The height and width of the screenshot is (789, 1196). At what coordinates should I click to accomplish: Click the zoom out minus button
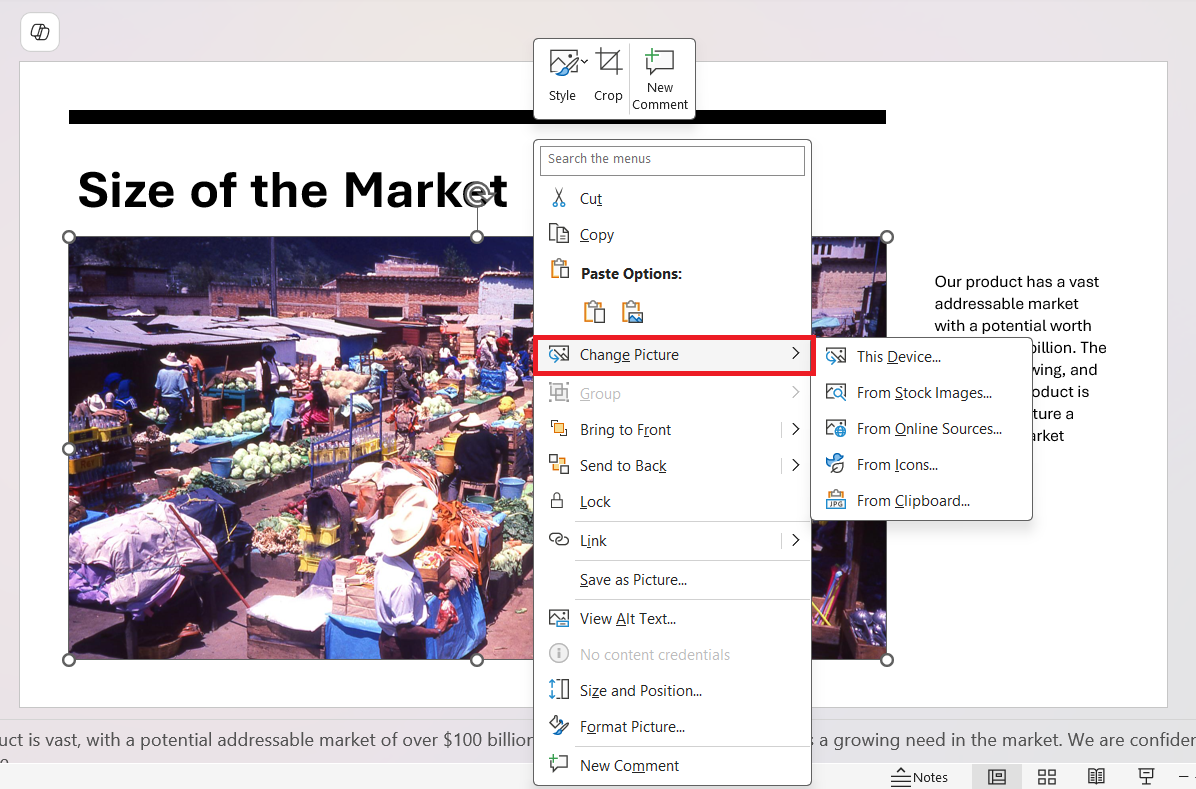point(1185,777)
